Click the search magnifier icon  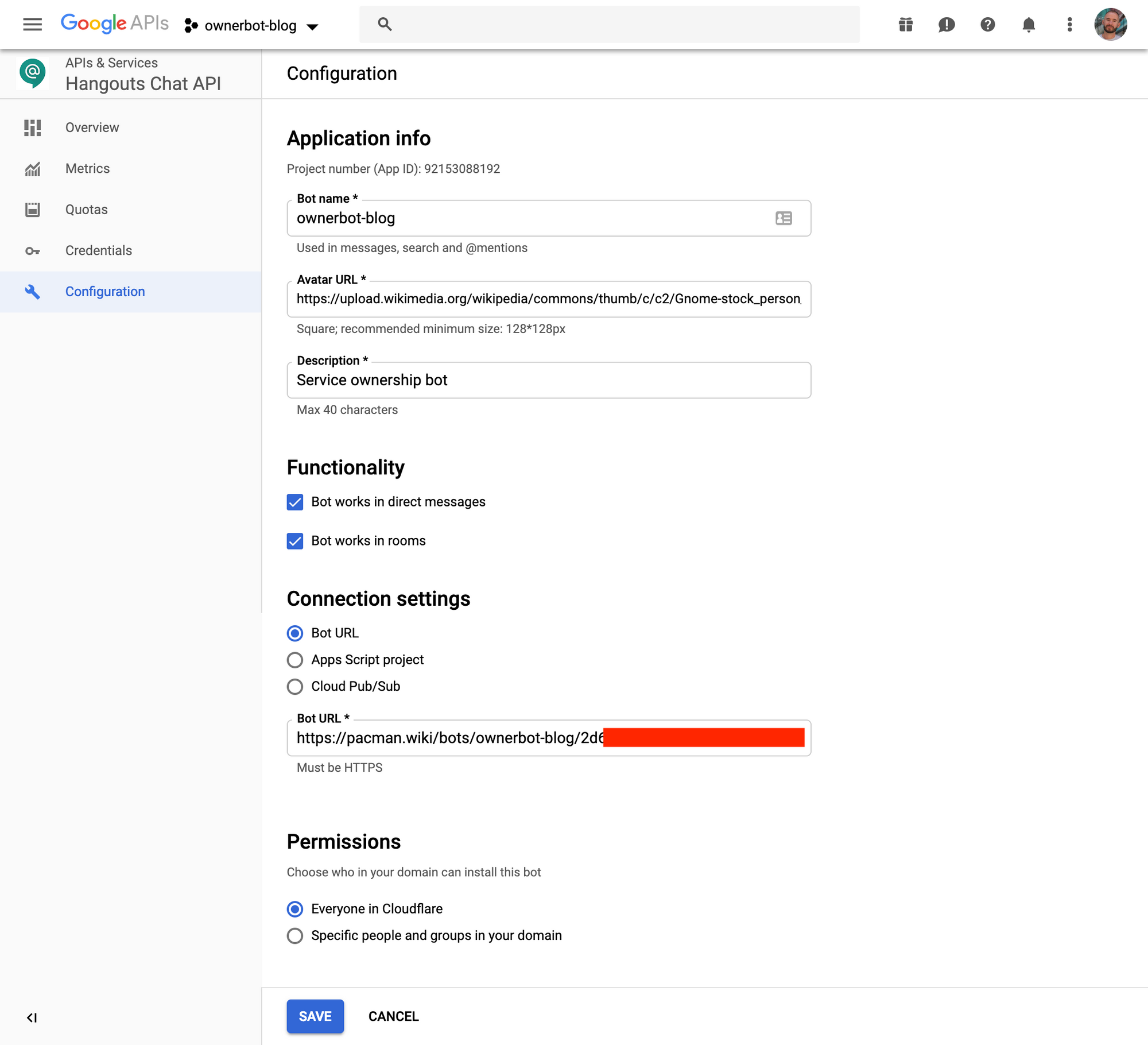(385, 24)
